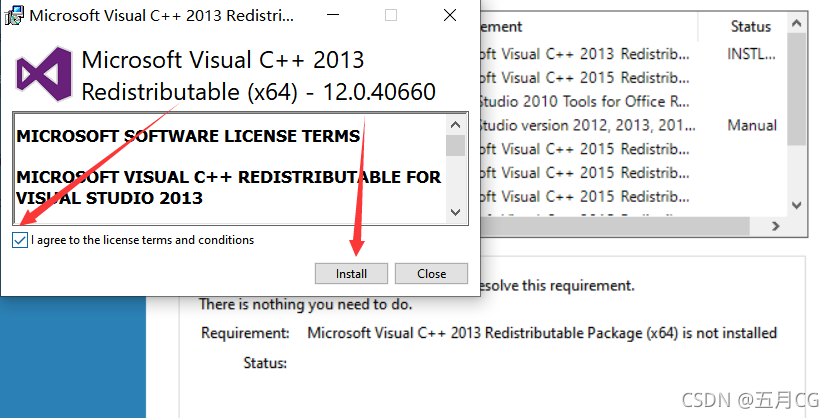Click the 'Status:' label in background window
This screenshot has width=834, height=418.
click(x=265, y=363)
